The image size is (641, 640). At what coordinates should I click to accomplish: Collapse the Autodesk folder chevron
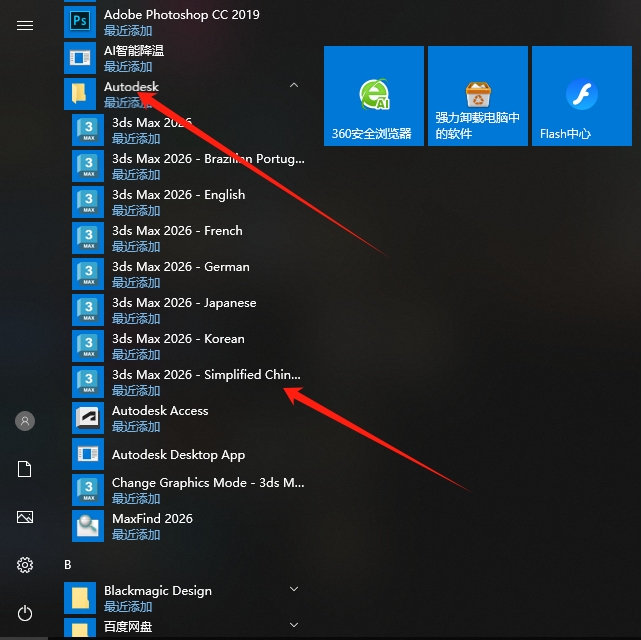click(x=293, y=86)
